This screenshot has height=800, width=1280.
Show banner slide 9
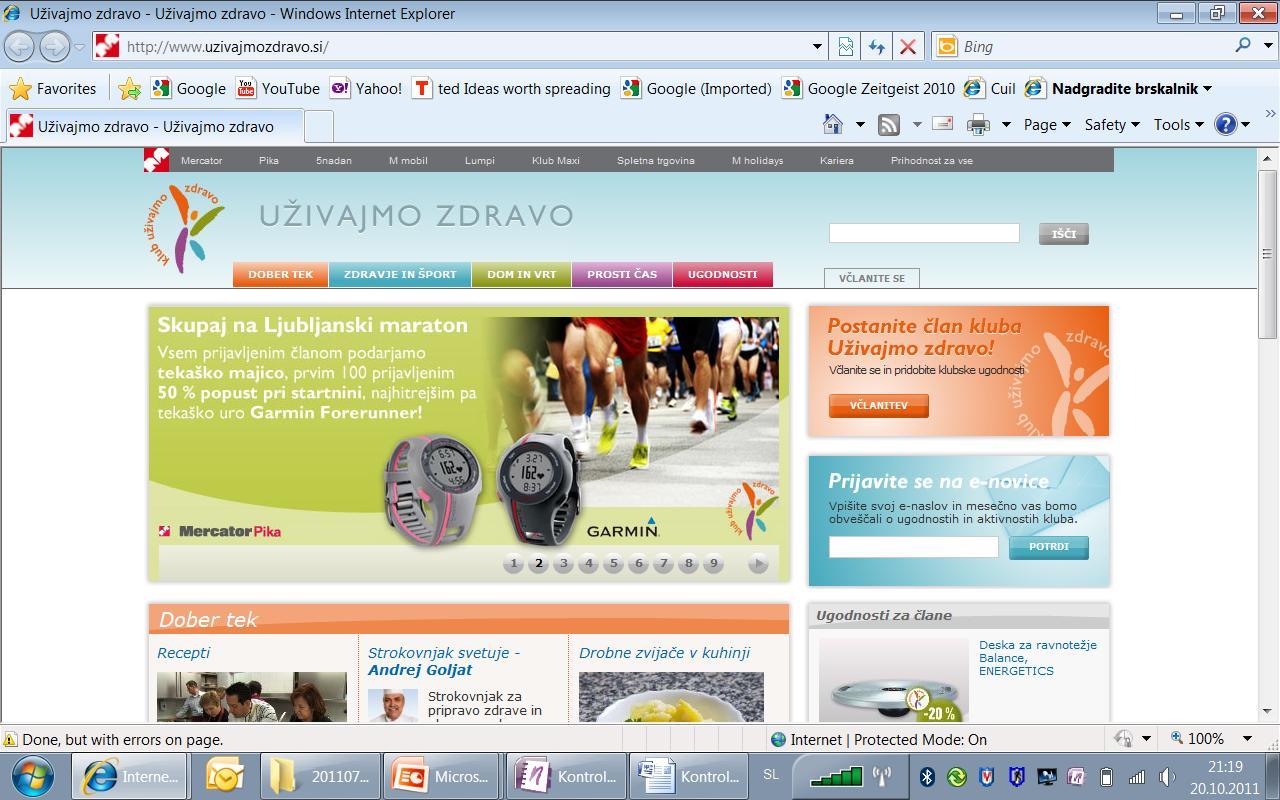[713, 563]
